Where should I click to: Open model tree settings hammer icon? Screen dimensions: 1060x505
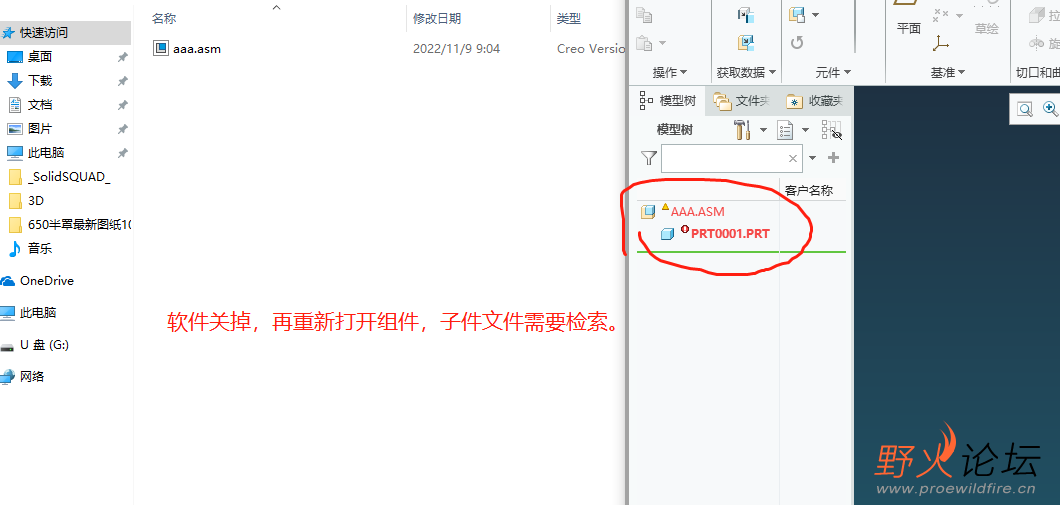pos(742,130)
